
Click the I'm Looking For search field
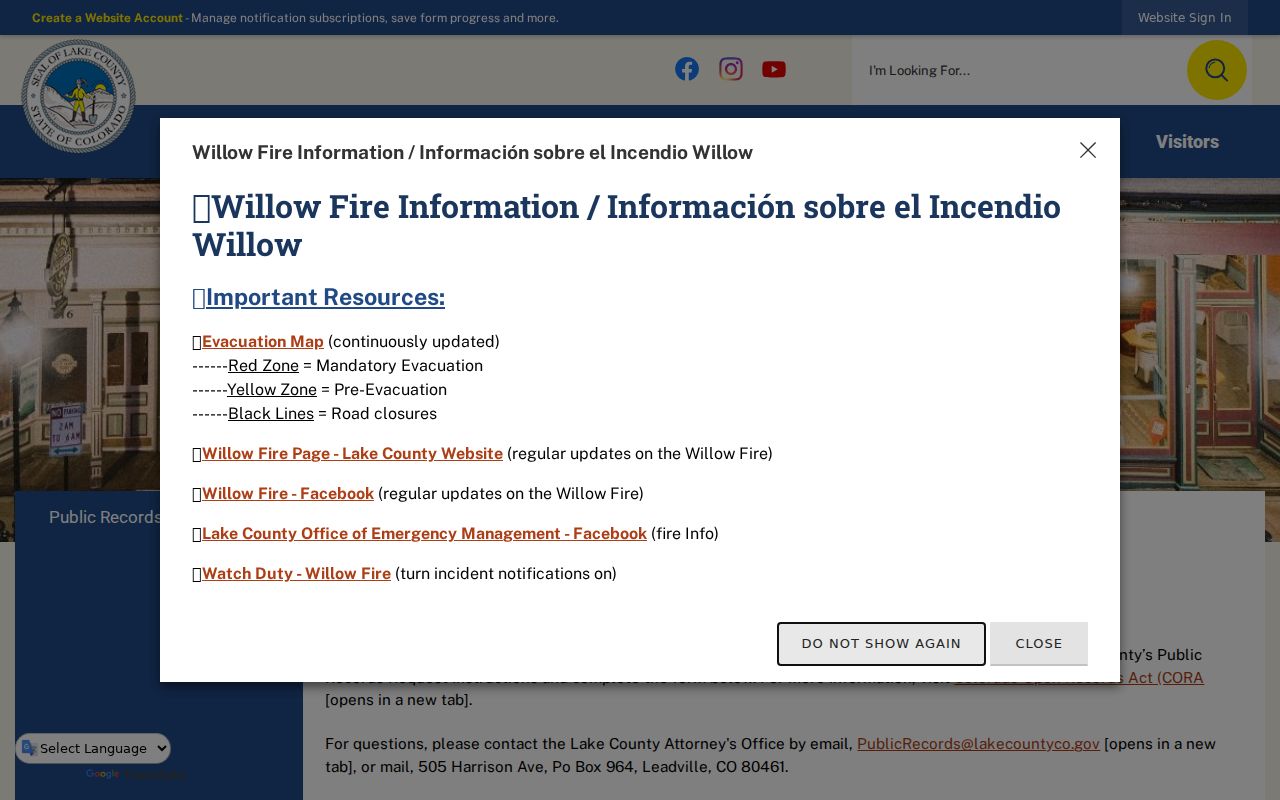point(1020,70)
